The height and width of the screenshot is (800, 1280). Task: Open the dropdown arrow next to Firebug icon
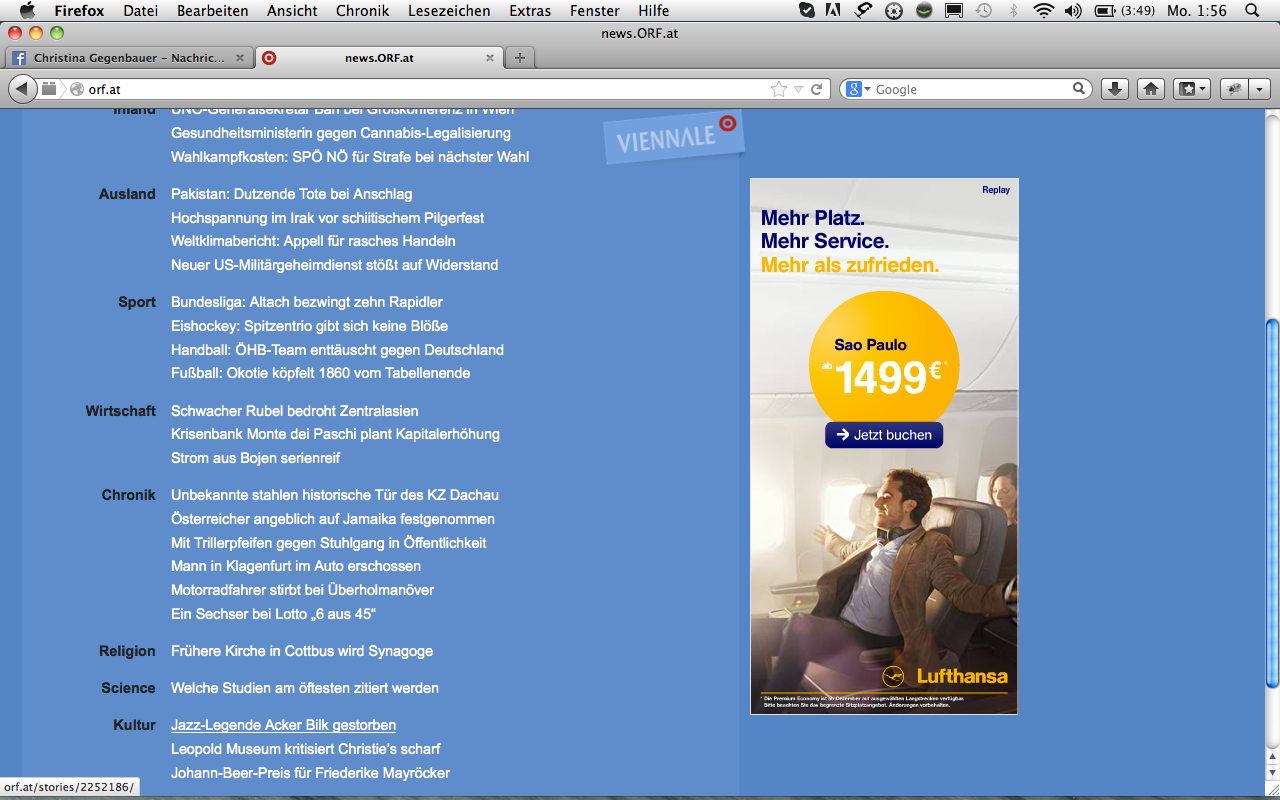1259,89
